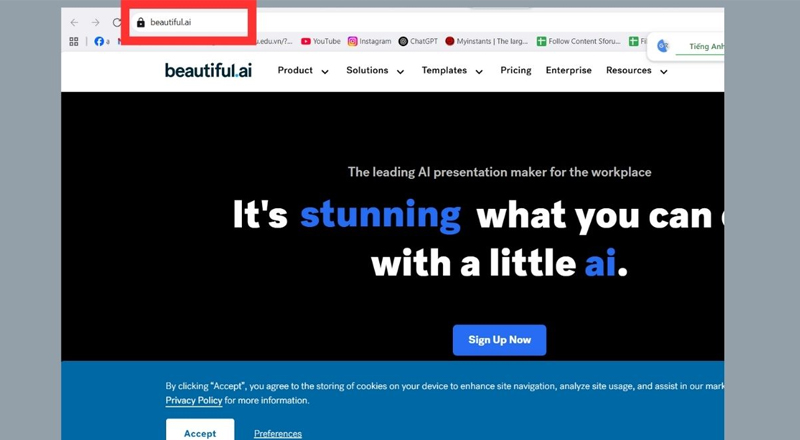Viewport: 800px width, 440px height.
Task: Open the Instagram bookmark
Action: pyautogui.click(x=369, y=41)
